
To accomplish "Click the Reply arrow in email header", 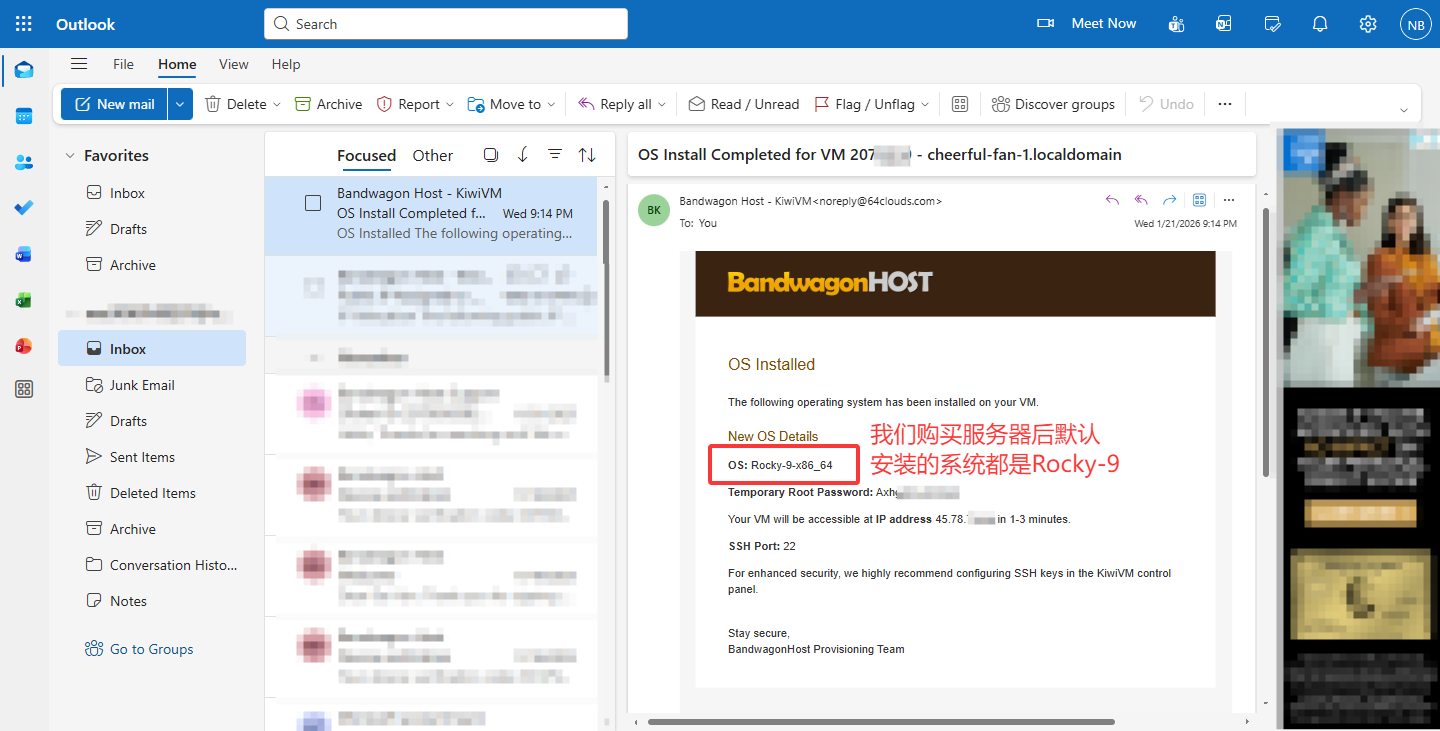I will (1112, 200).
